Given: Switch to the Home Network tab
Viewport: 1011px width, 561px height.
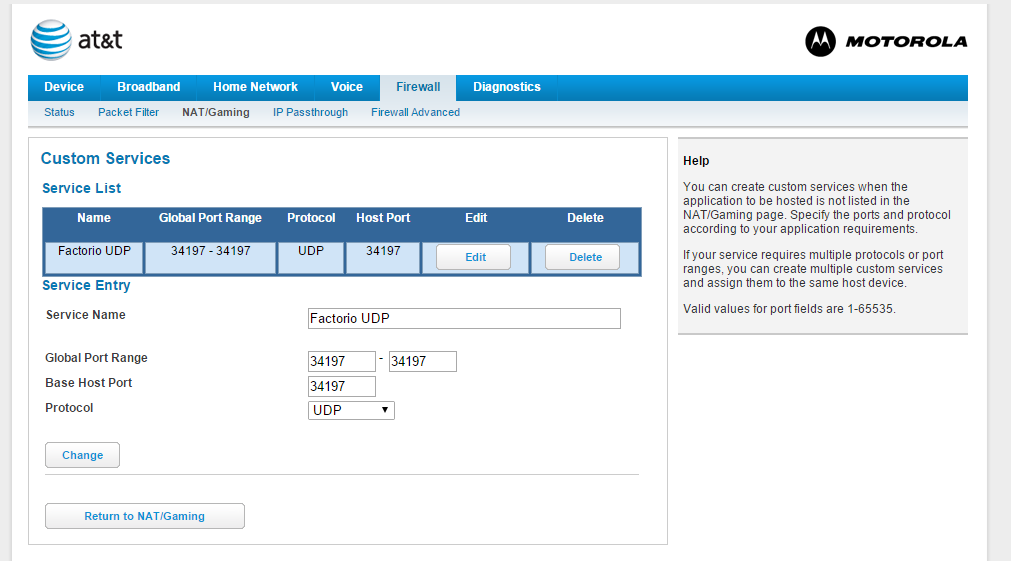Looking at the screenshot, I should coord(255,87).
